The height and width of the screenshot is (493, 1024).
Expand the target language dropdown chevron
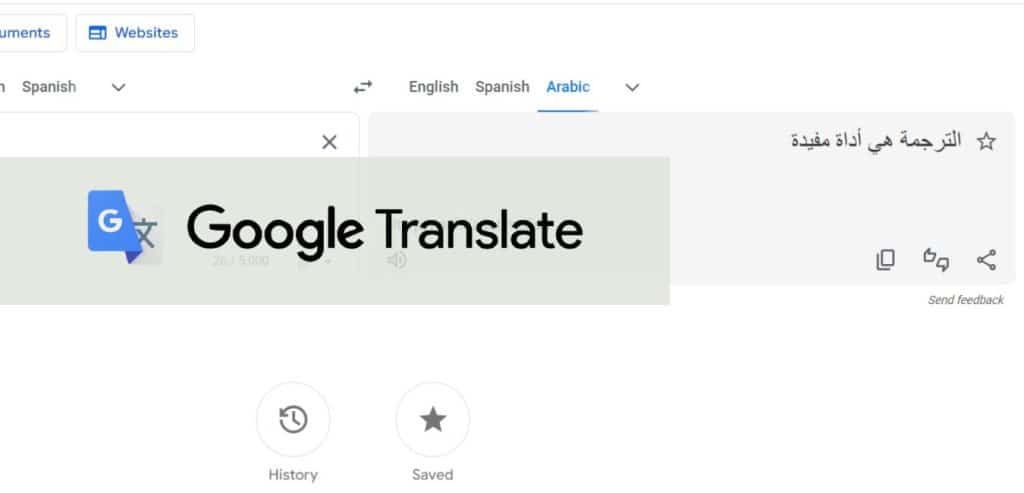(x=632, y=87)
